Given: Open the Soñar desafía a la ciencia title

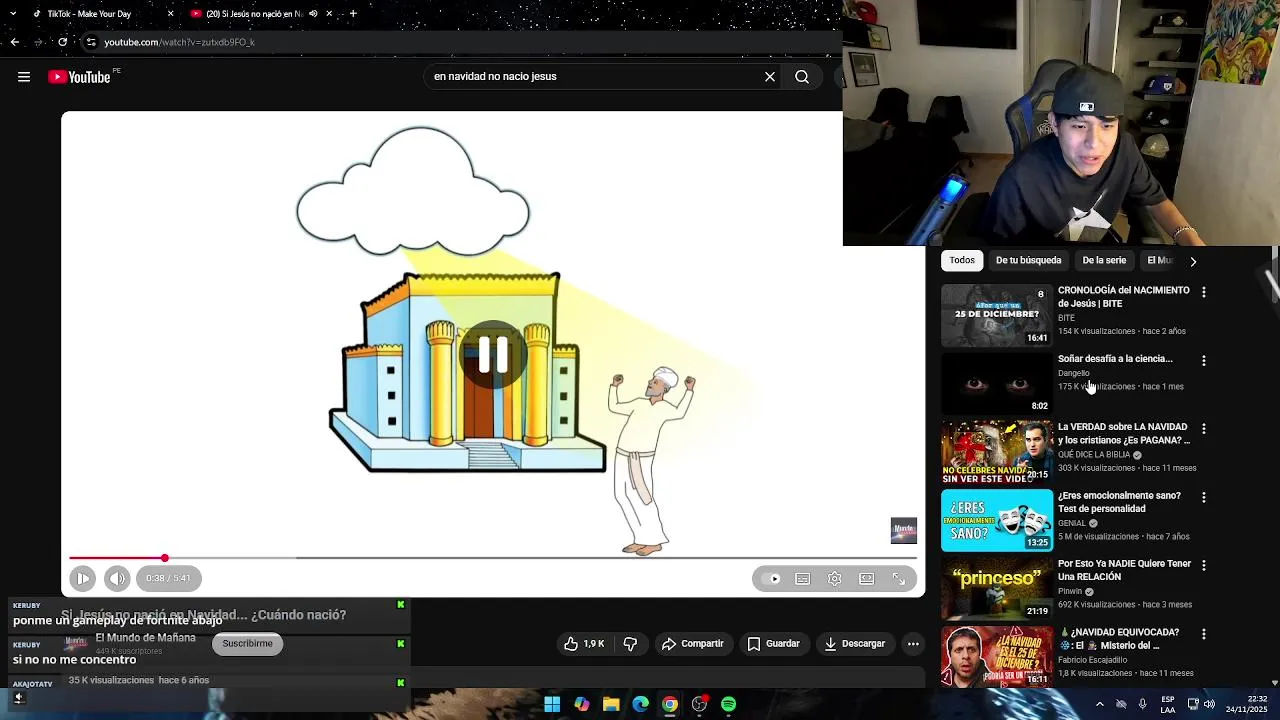Looking at the screenshot, I should click(x=1115, y=359).
